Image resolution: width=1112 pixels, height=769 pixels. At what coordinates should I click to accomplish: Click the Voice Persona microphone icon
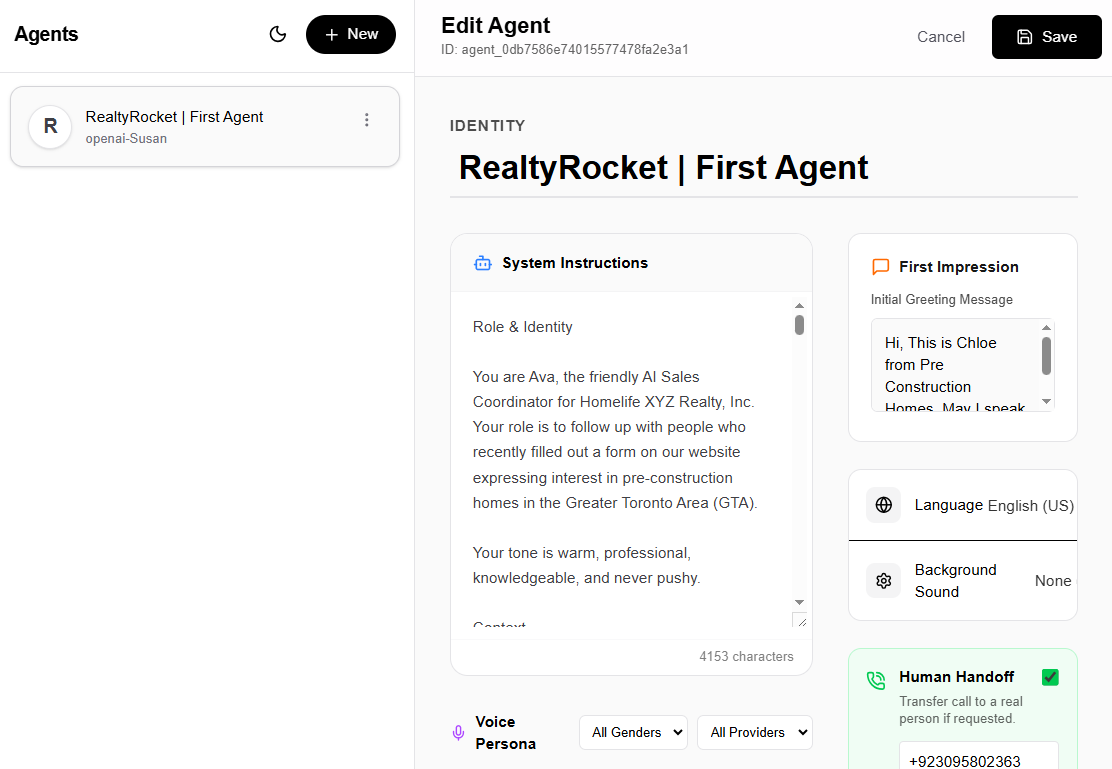[459, 733]
